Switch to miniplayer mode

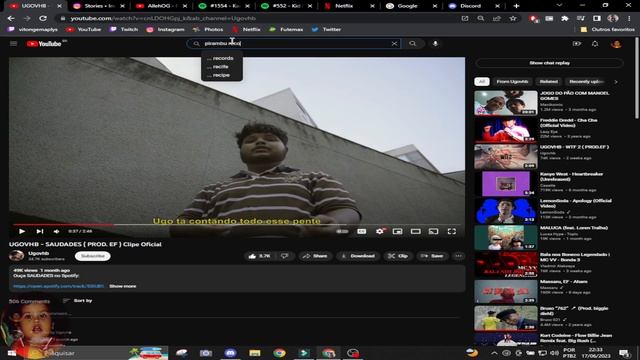pos(398,231)
